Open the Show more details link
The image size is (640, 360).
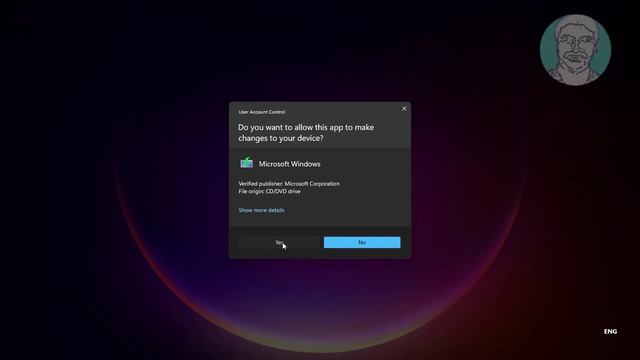pyautogui.click(x=261, y=210)
